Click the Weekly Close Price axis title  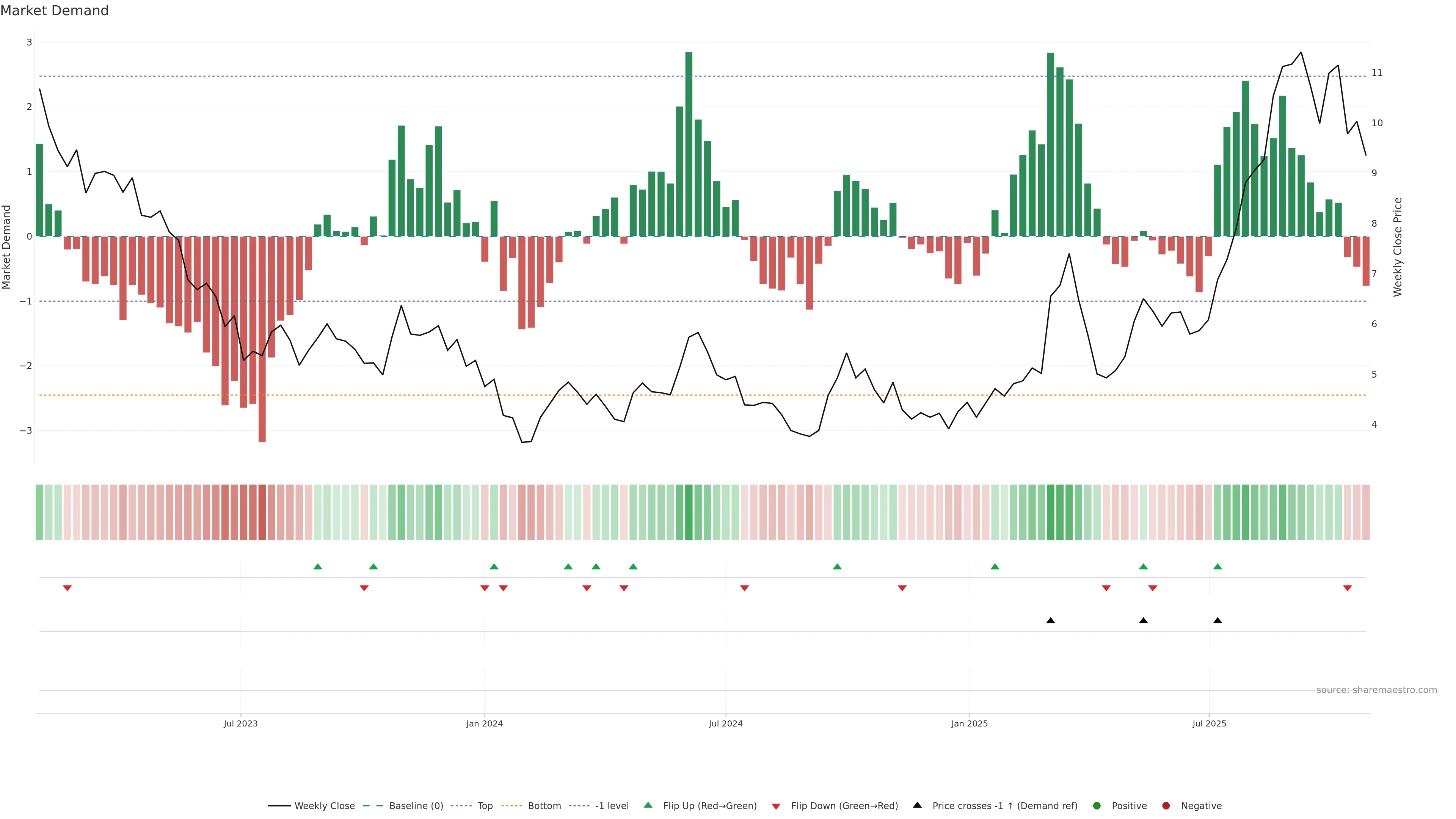(1398, 247)
